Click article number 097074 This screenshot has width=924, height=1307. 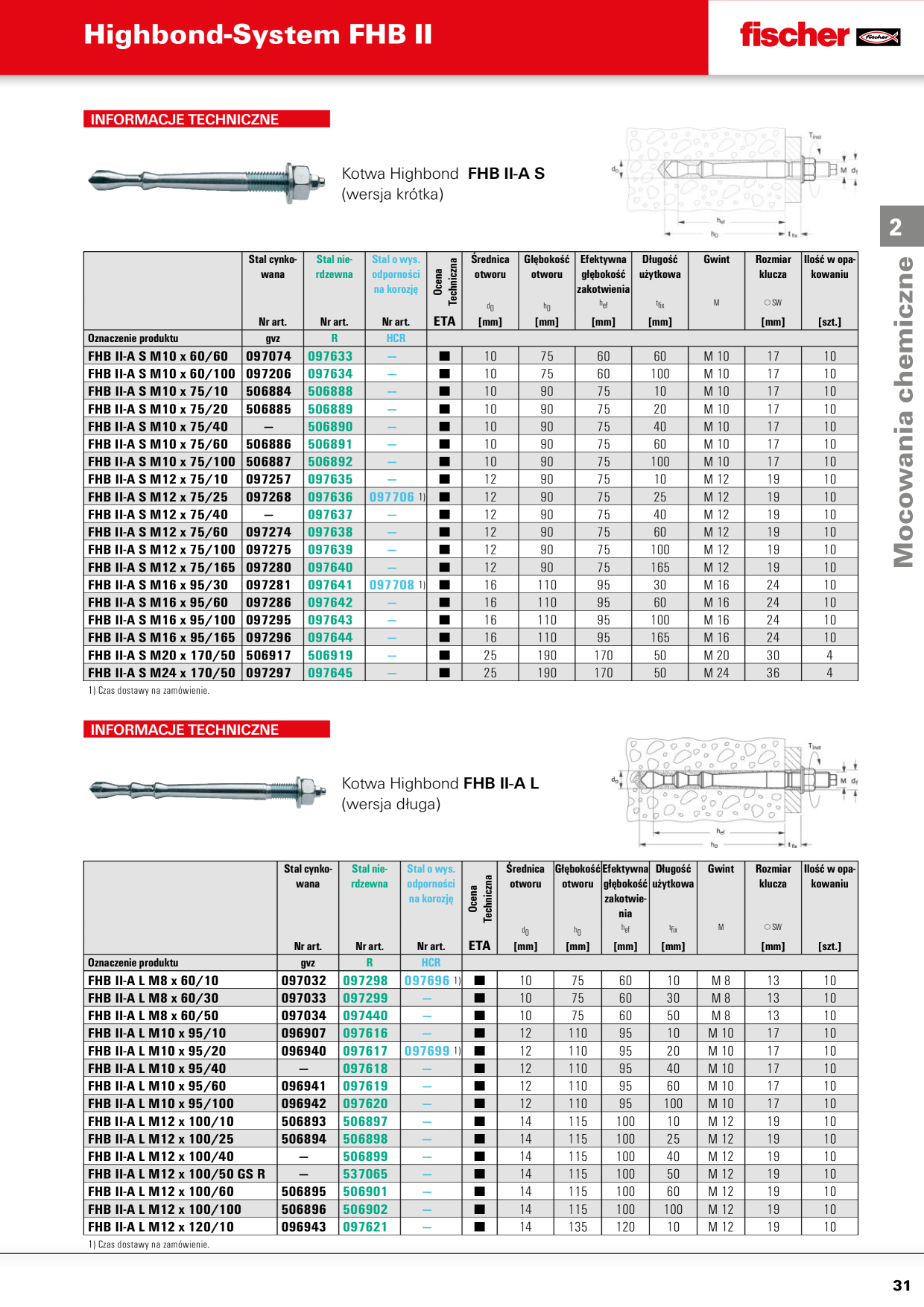click(269, 356)
